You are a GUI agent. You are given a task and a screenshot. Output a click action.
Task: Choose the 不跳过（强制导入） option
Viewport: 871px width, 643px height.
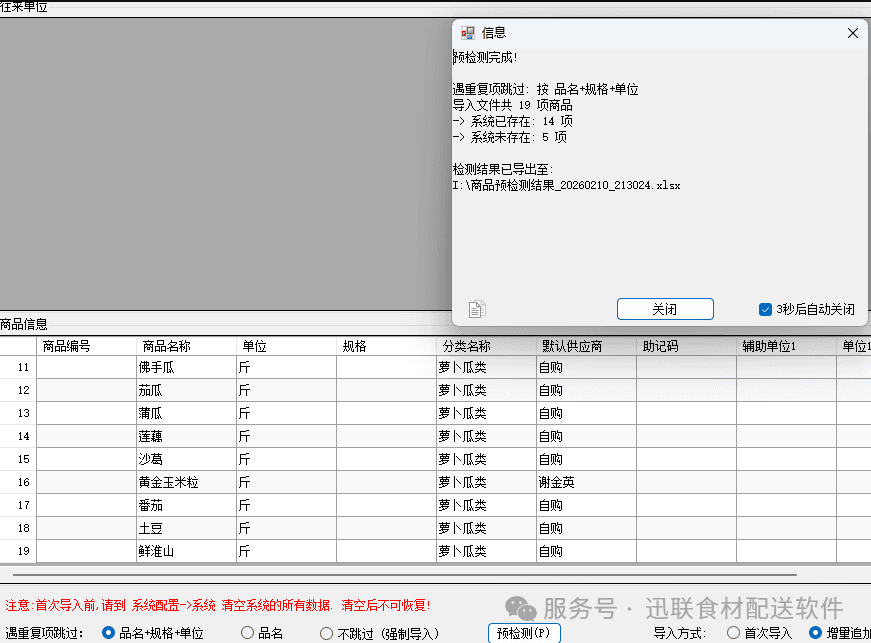pos(326,632)
